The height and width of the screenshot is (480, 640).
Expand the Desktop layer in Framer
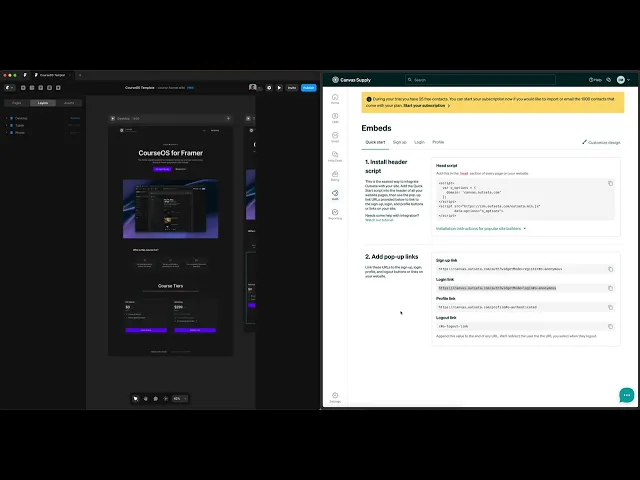coord(7,118)
